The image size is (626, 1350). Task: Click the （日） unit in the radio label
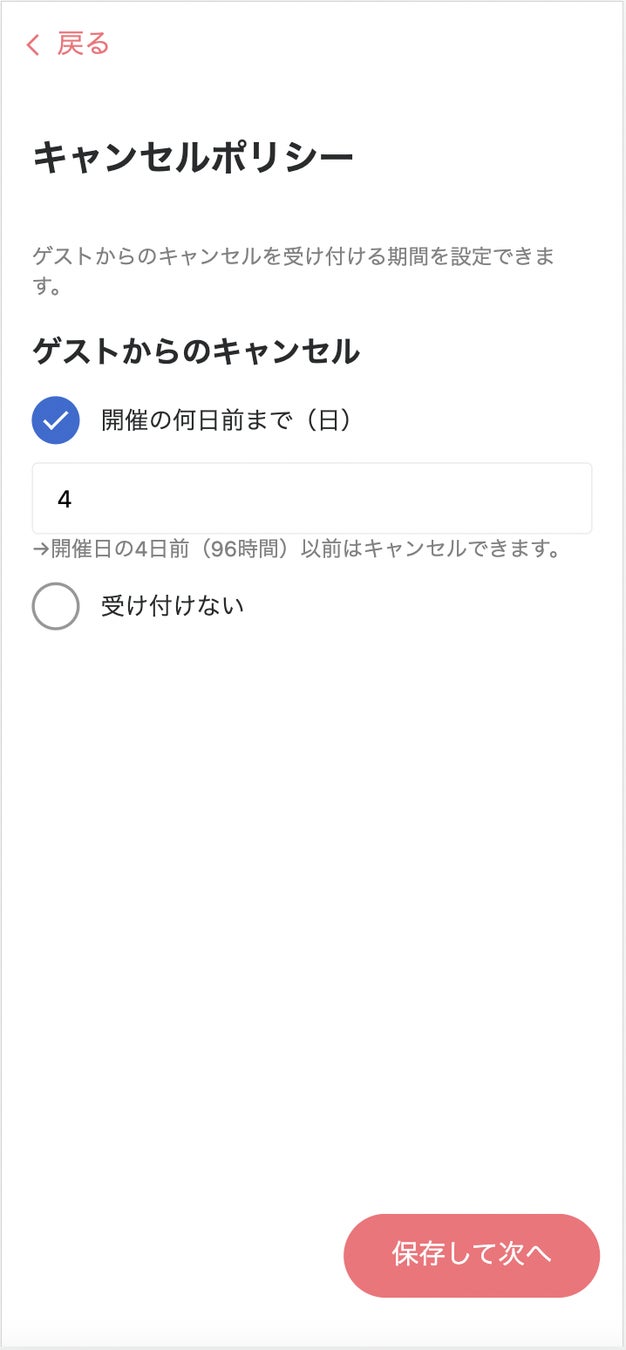click(x=327, y=420)
